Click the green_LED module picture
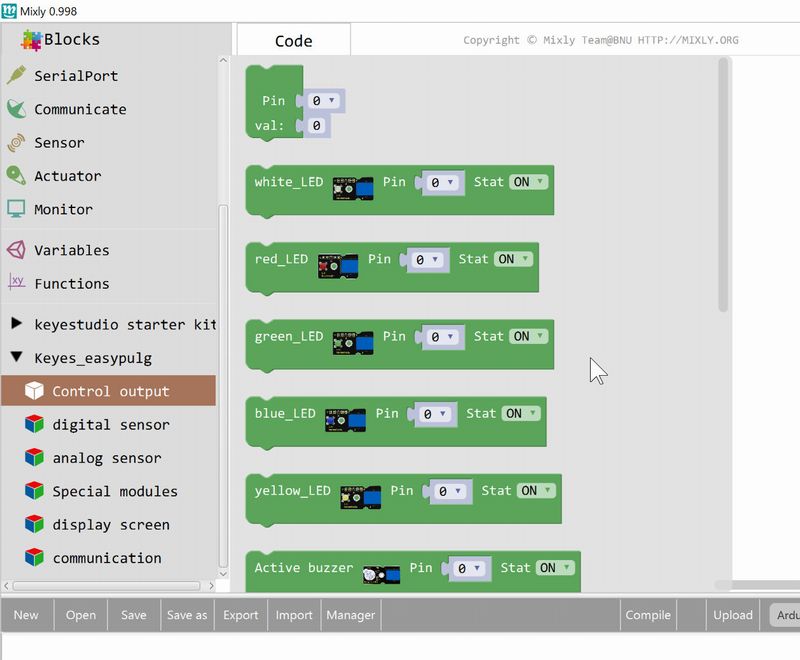The width and height of the screenshot is (800, 660). (353, 343)
